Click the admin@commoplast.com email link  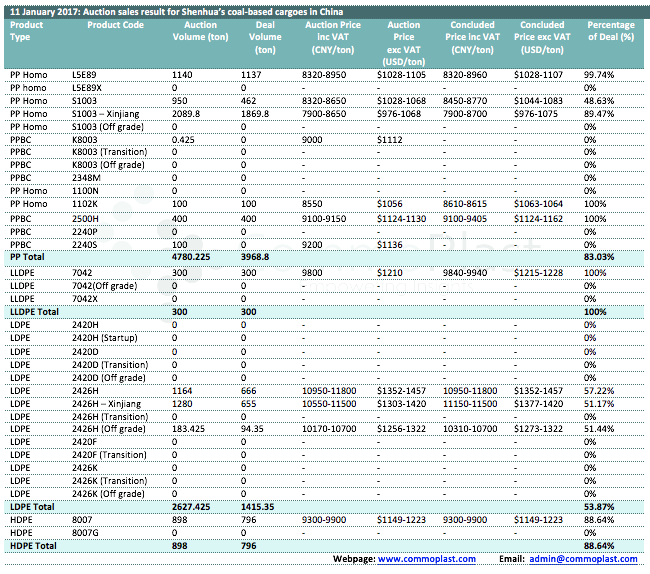[x=585, y=558]
